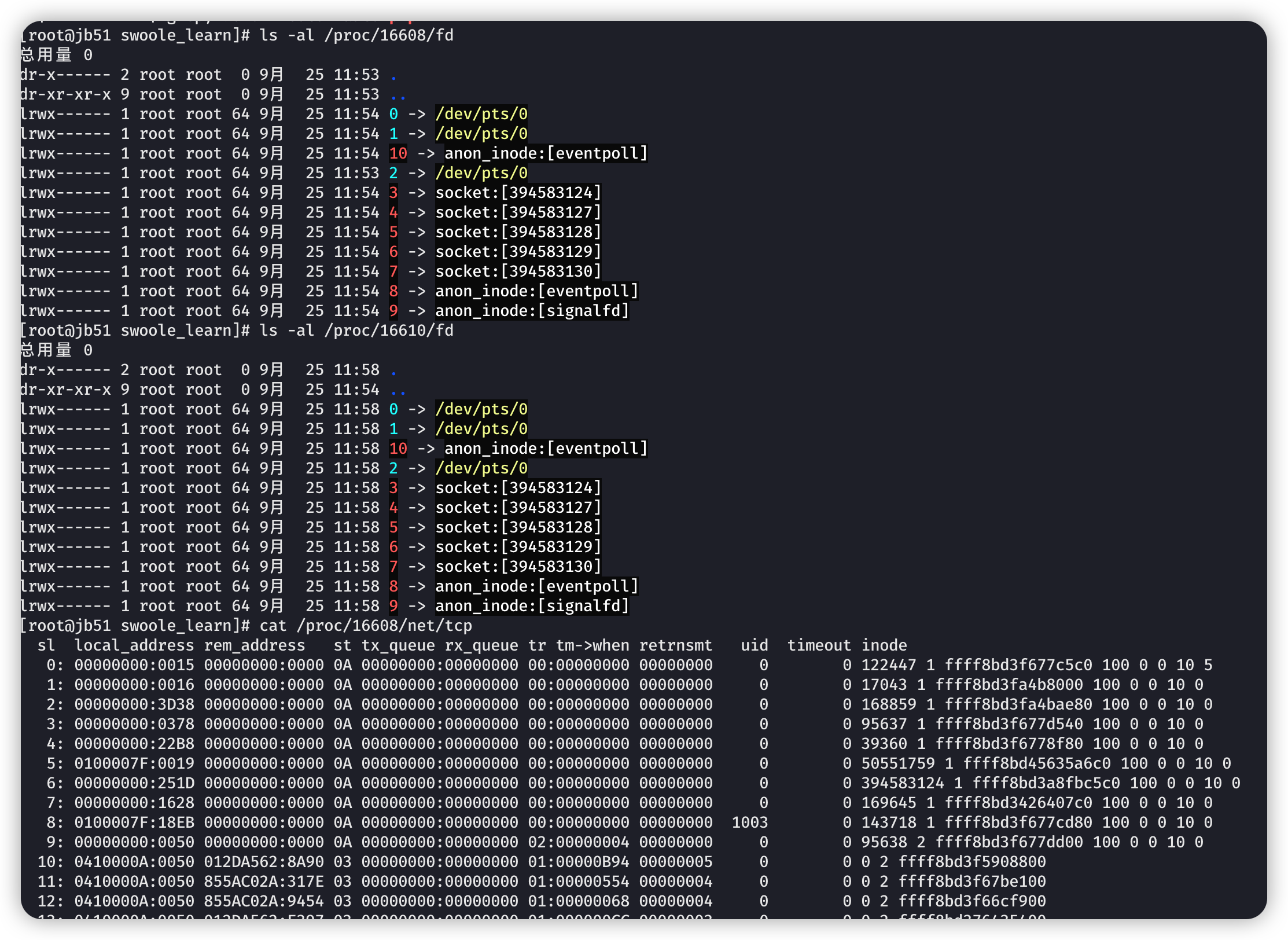Click inode 50551759 in tcp row 5
The image size is (1288, 940).
click(898, 763)
